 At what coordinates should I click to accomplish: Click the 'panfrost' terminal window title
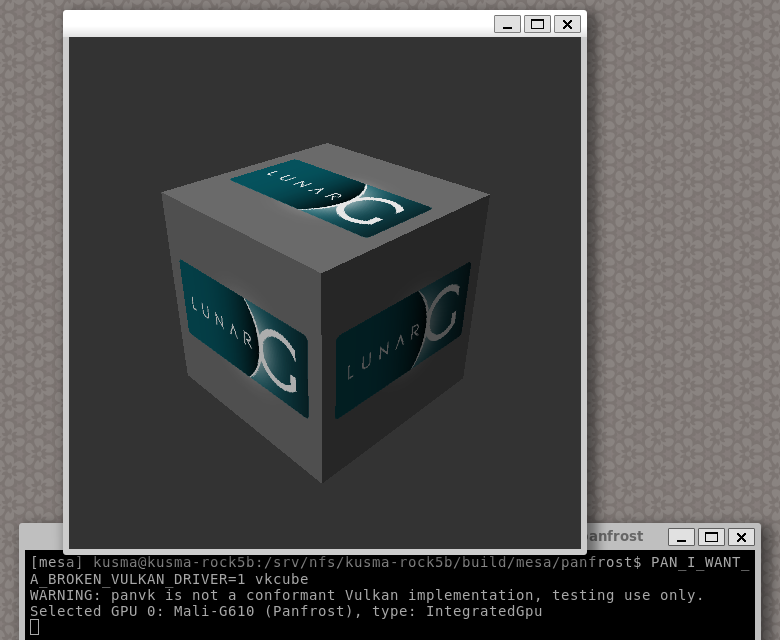tap(615, 536)
